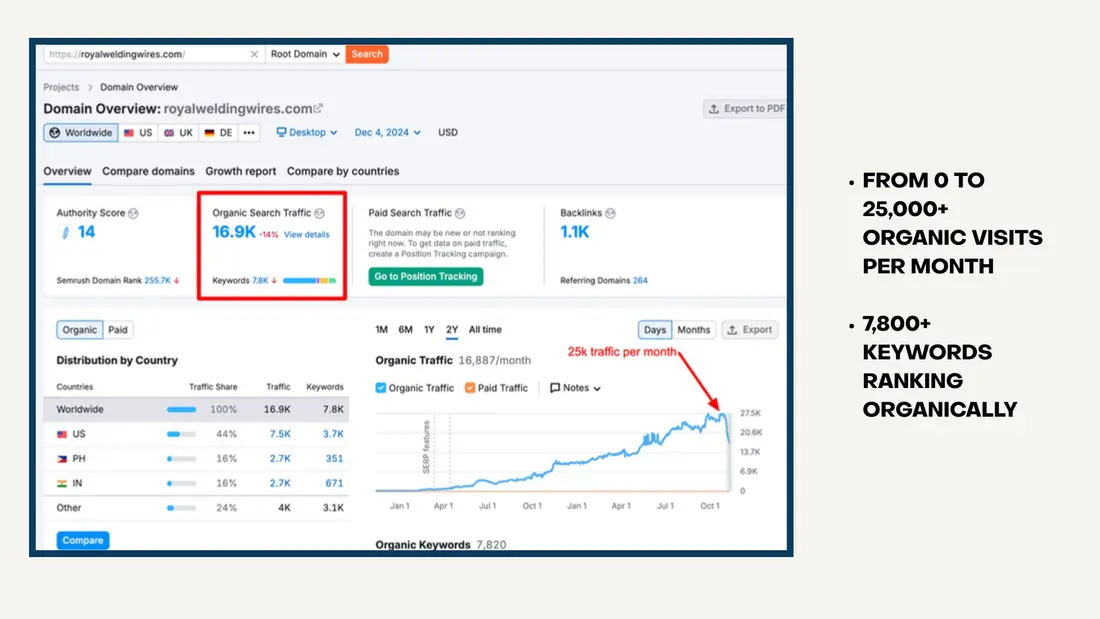The width and height of the screenshot is (1100, 619).
Task: Open Authority Score info icon
Action: point(133,213)
